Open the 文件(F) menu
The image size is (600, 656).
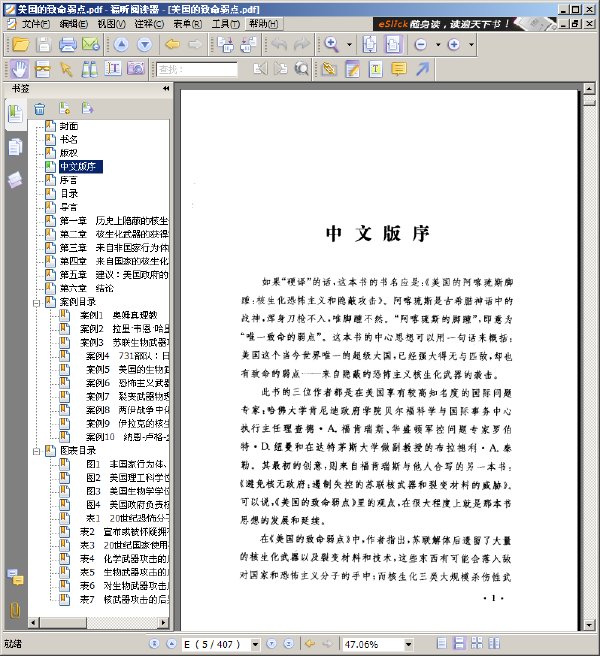tap(36, 24)
